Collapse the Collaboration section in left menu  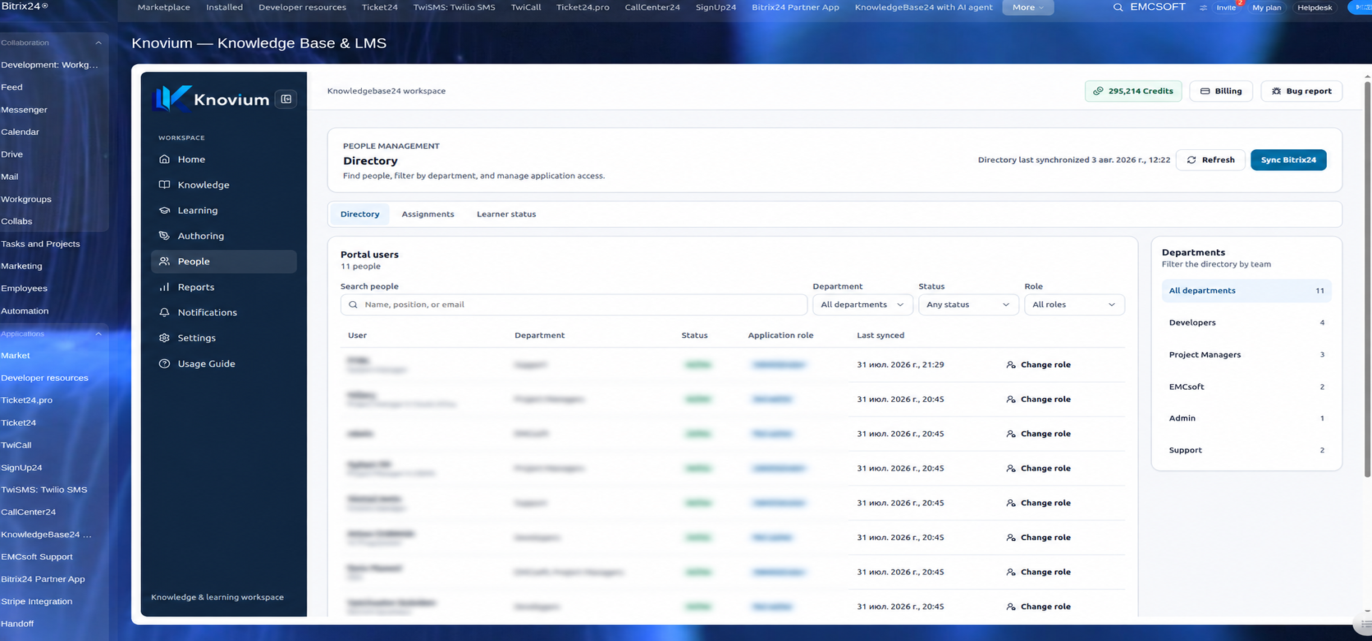click(x=98, y=43)
